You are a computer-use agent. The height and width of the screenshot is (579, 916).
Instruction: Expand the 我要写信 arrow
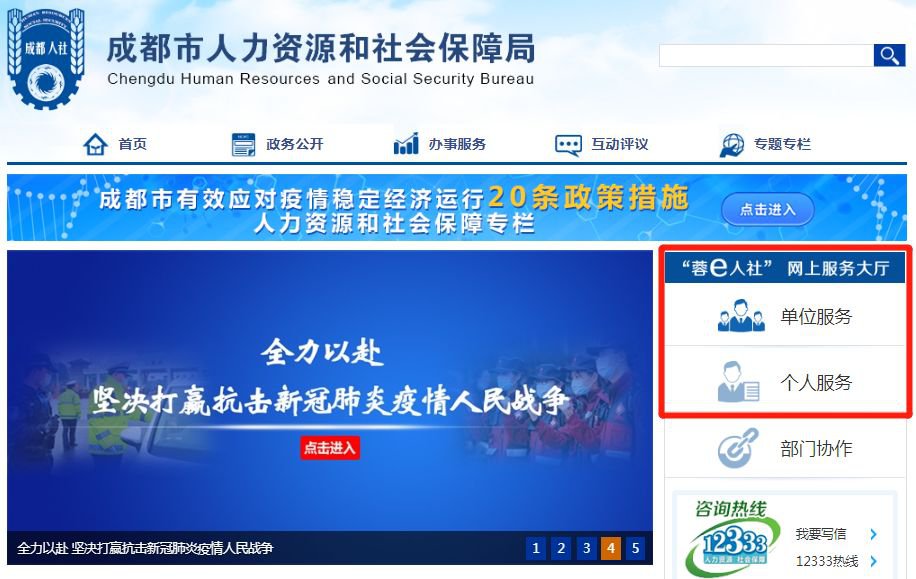(x=873, y=534)
